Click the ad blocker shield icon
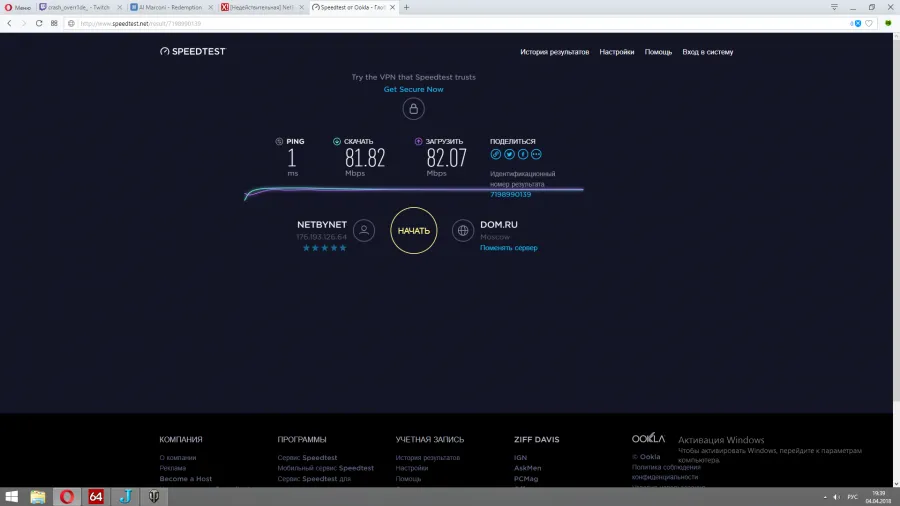The height and width of the screenshot is (506, 900). (858, 24)
